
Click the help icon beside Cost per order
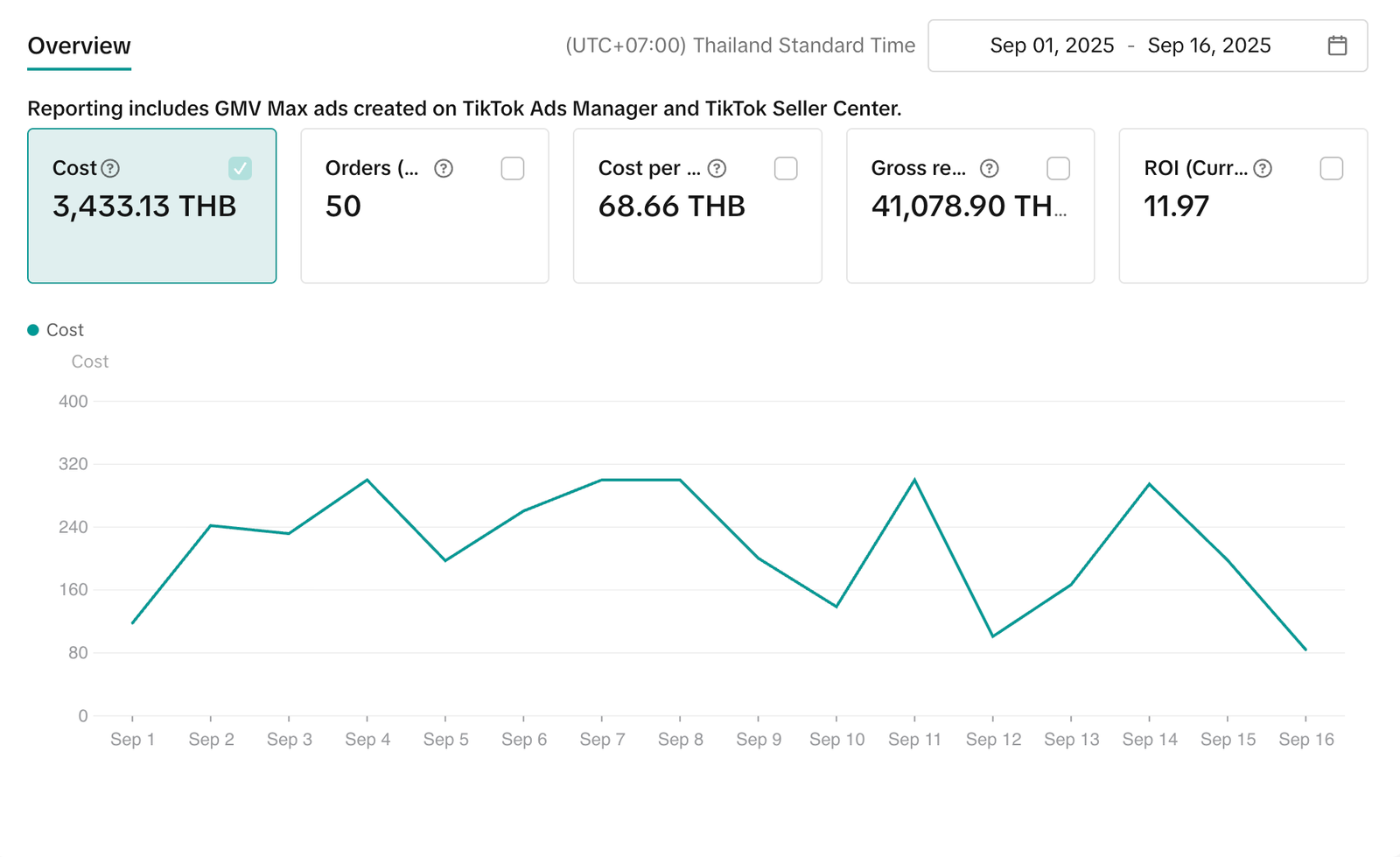click(717, 168)
